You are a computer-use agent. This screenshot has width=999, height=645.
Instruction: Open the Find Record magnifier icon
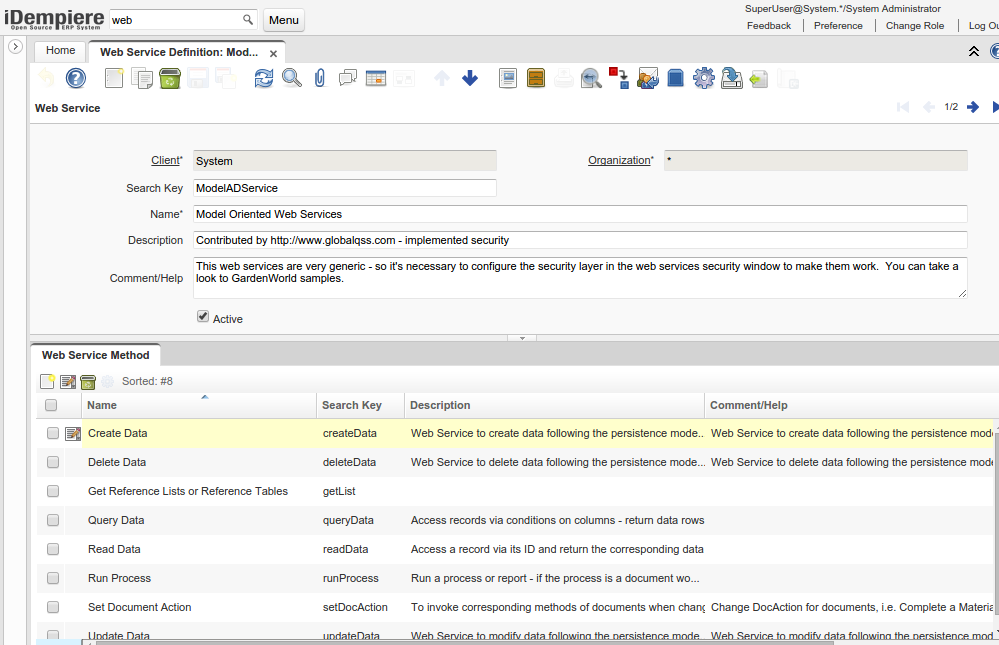tap(291, 78)
